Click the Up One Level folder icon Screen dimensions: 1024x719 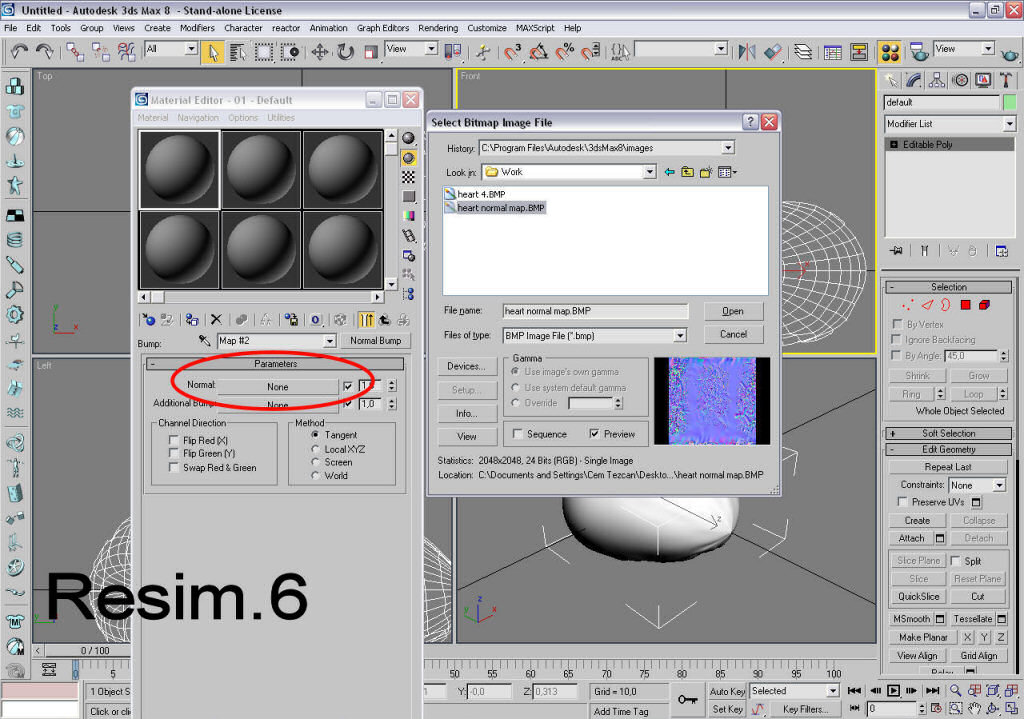687,172
